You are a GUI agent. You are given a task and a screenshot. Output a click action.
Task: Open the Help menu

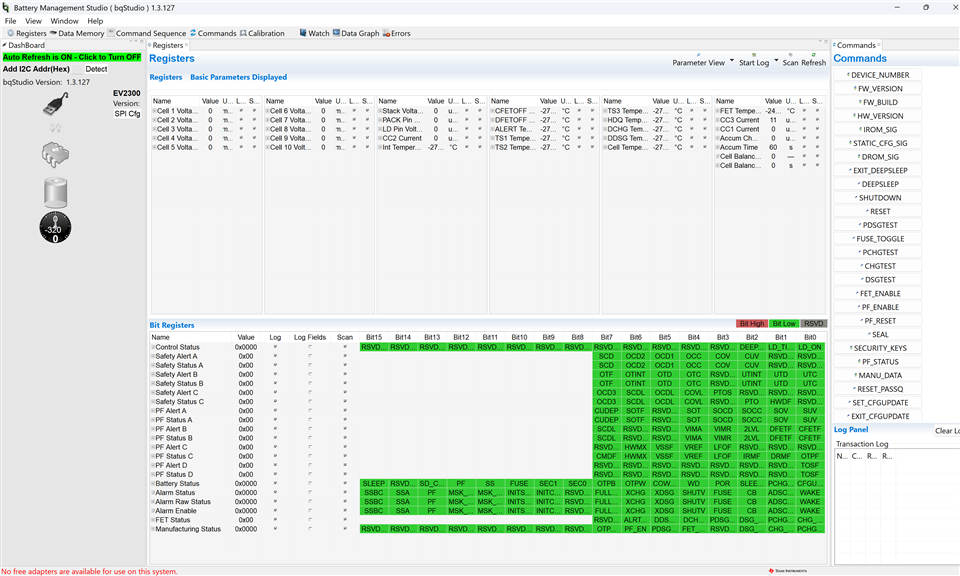[x=95, y=21]
